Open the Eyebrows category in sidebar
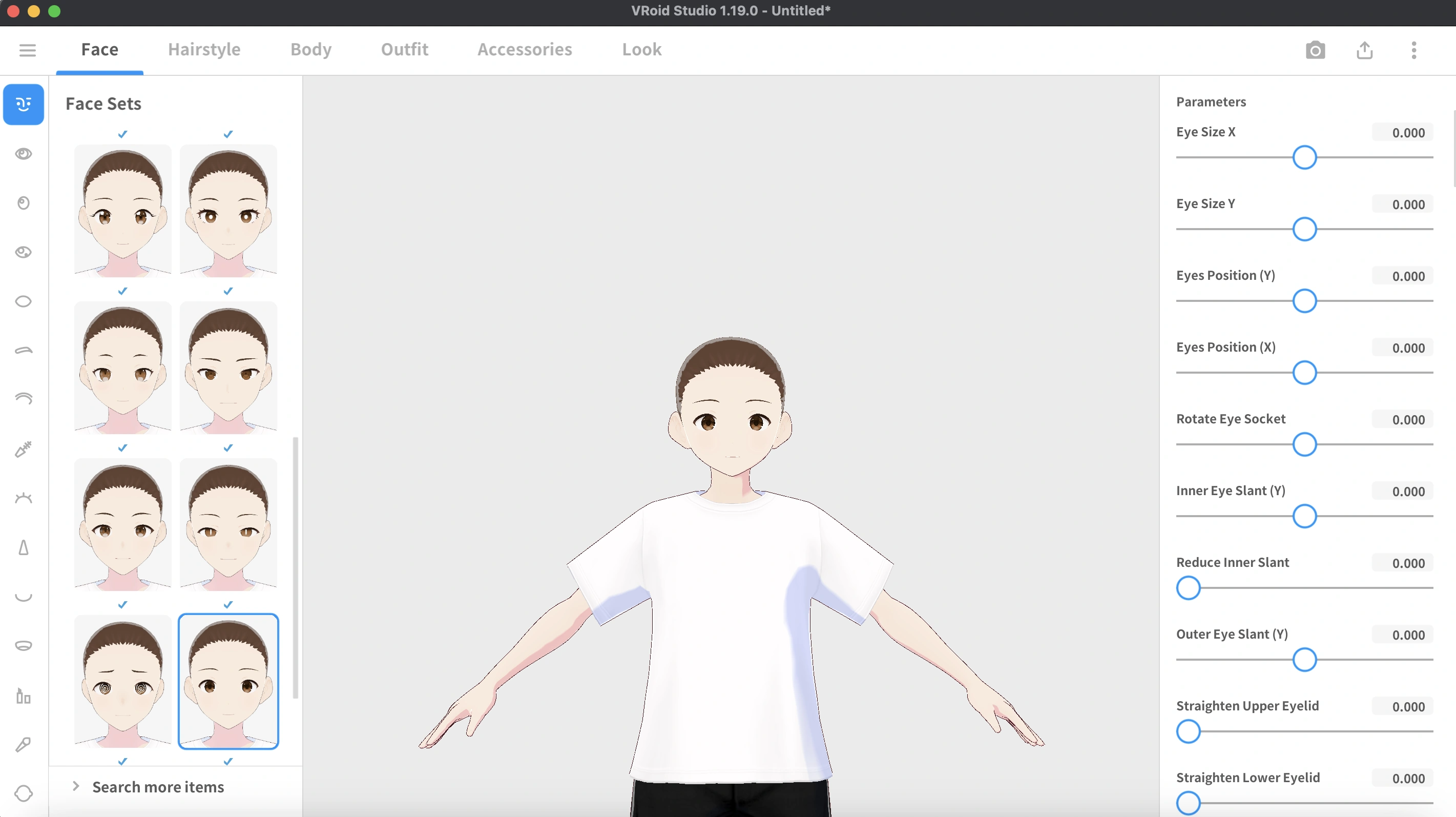The width and height of the screenshot is (1456, 817). click(23, 351)
